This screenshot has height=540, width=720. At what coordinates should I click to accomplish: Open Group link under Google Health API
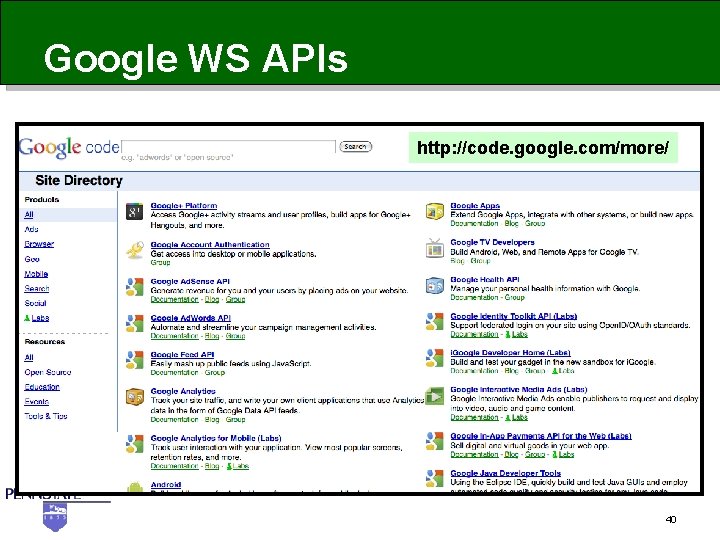click(x=514, y=297)
